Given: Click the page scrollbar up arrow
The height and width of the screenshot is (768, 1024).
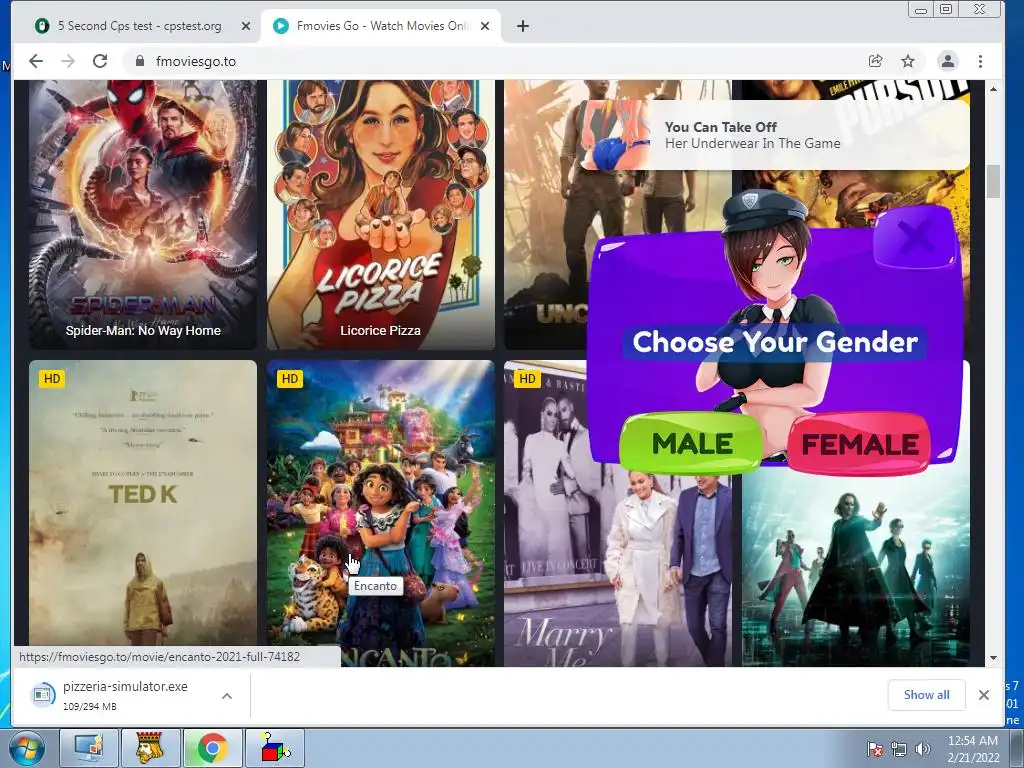Looking at the screenshot, I should [993, 88].
